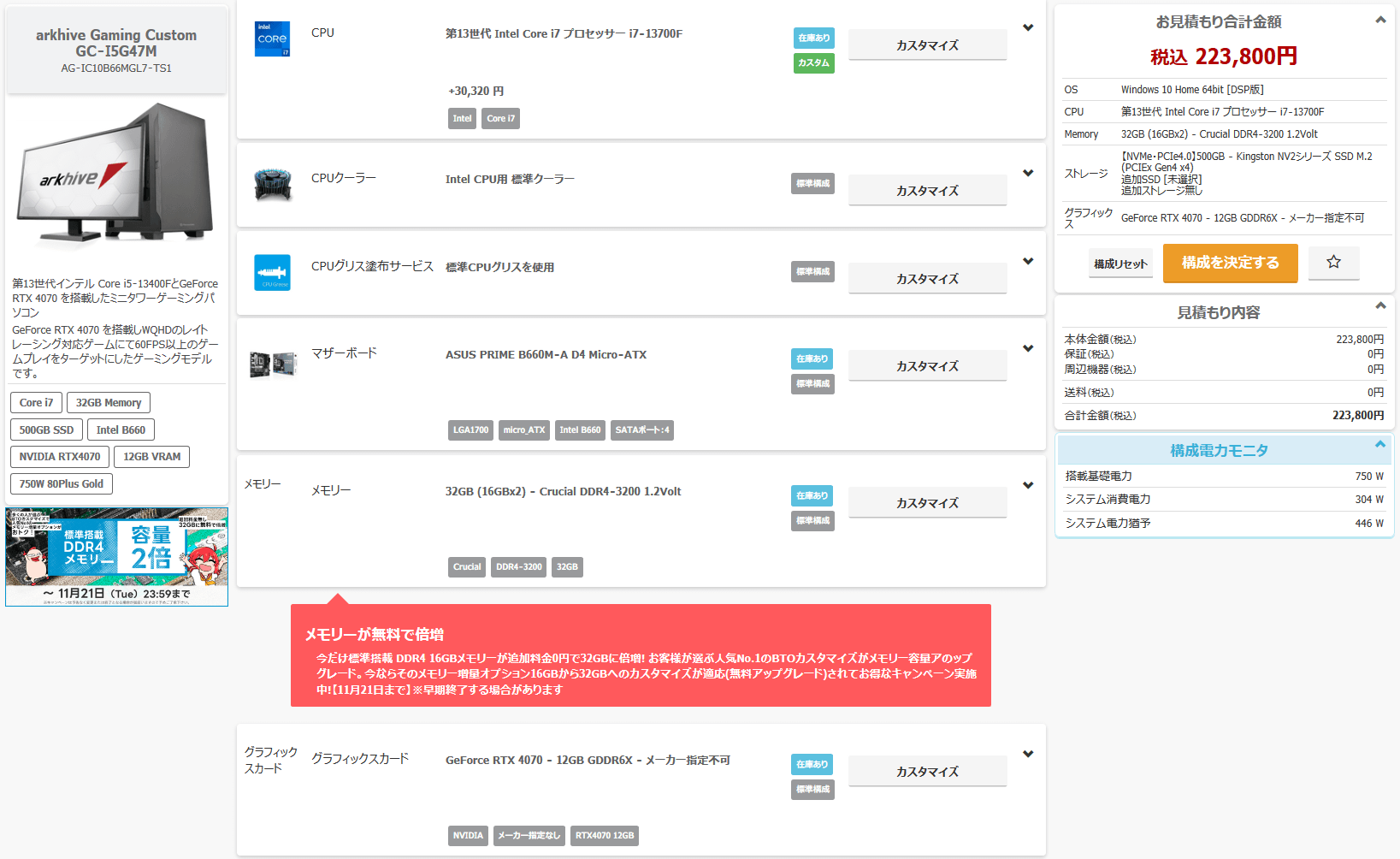Click the Intel tag under CPU
Image resolution: width=1400 pixels, height=859 pixels.
(x=462, y=119)
